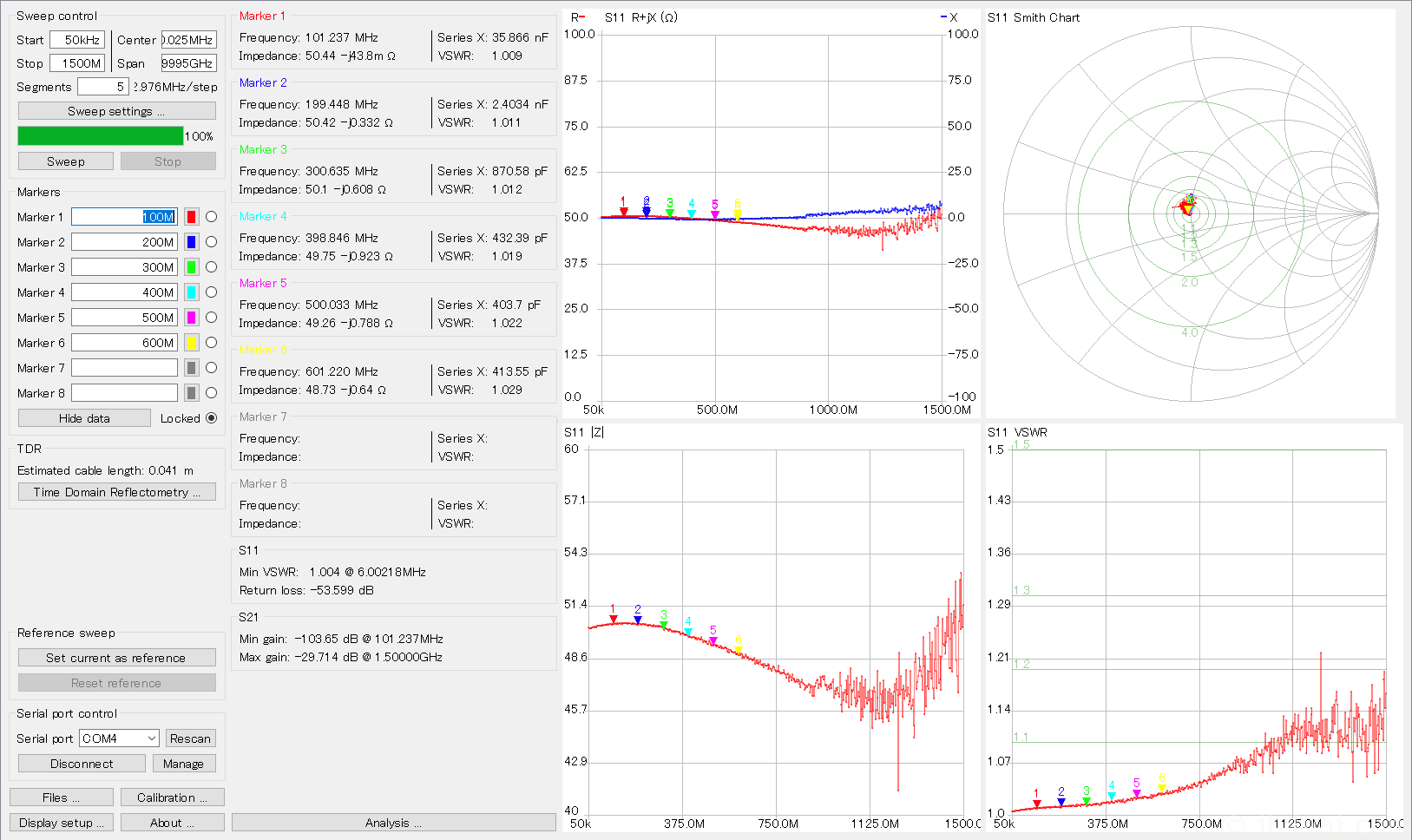Open the Marker 2 blue color swatch
This screenshot has width=1412, height=840.
192,242
